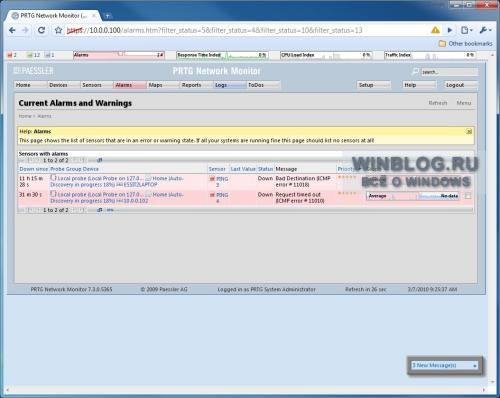Open a new browser tab
The image size is (500, 398).
[107, 16]
